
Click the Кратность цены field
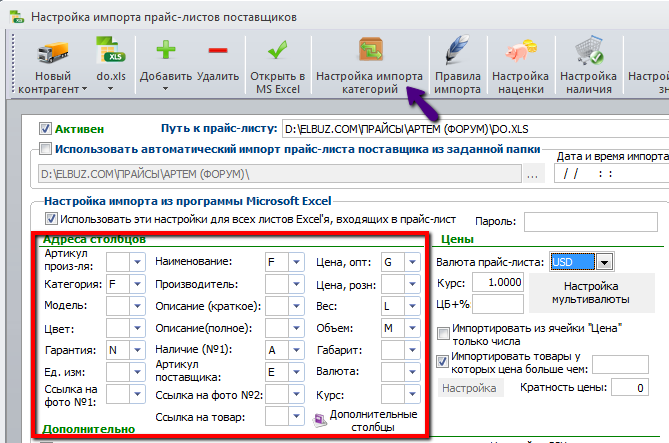point(630,388)
